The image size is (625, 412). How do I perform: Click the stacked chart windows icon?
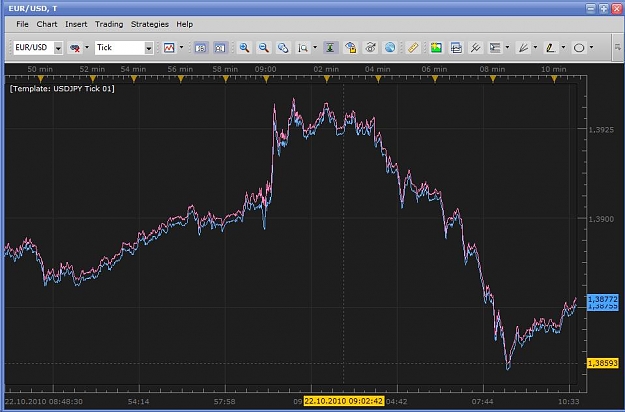click(x=456, y=48)
